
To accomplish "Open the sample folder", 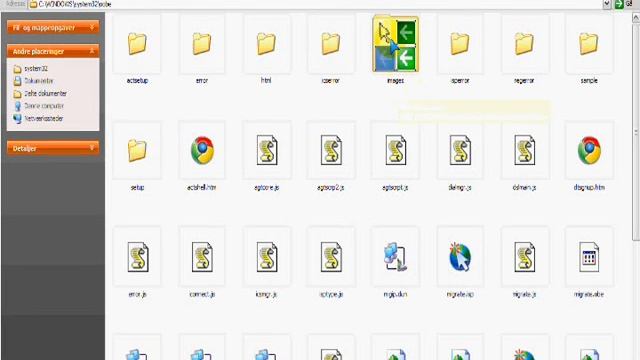I will click(589, 44).
